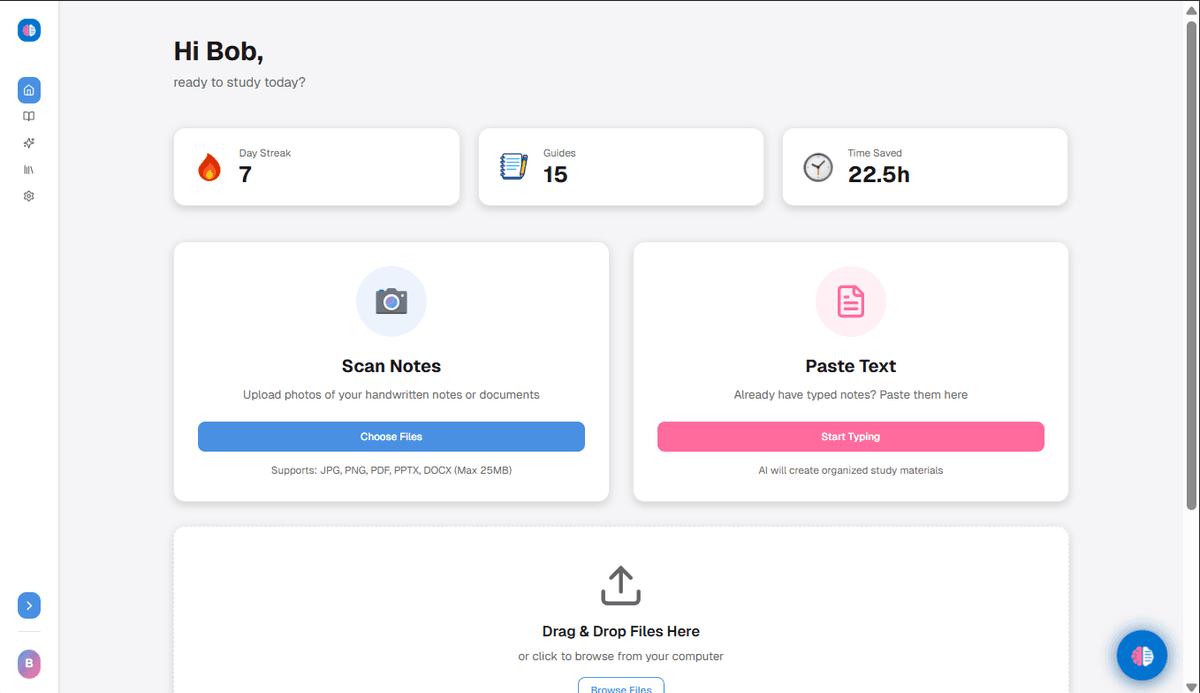The width and height of the screenshot is (1200, 693).
Task: Select the AI sparkles icon in sidebar
Action: click(28, 143)
